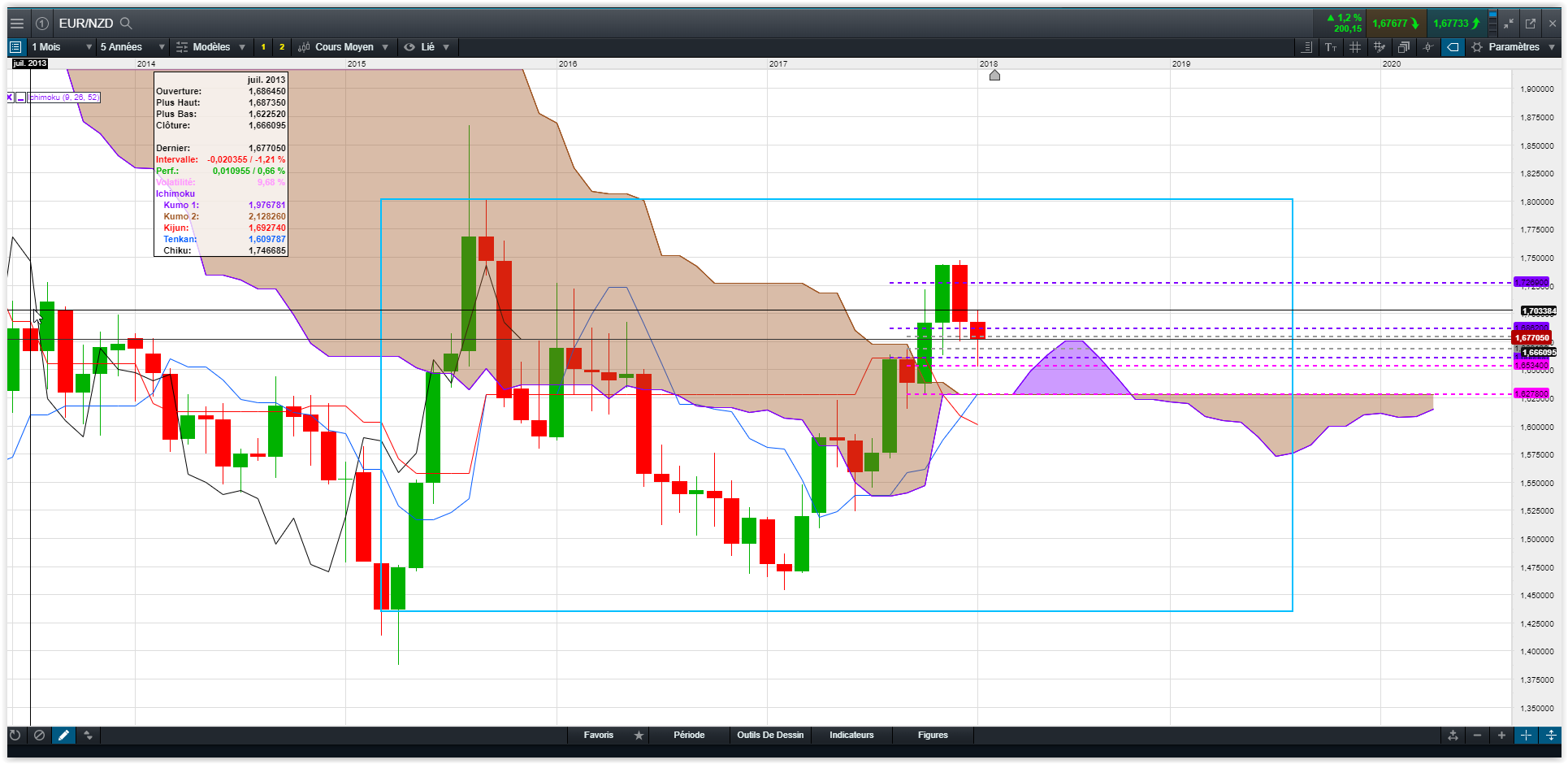Open the Outils De Dessin menu
This screenshot has height=764, width=1568.
[x=770, y=735]
